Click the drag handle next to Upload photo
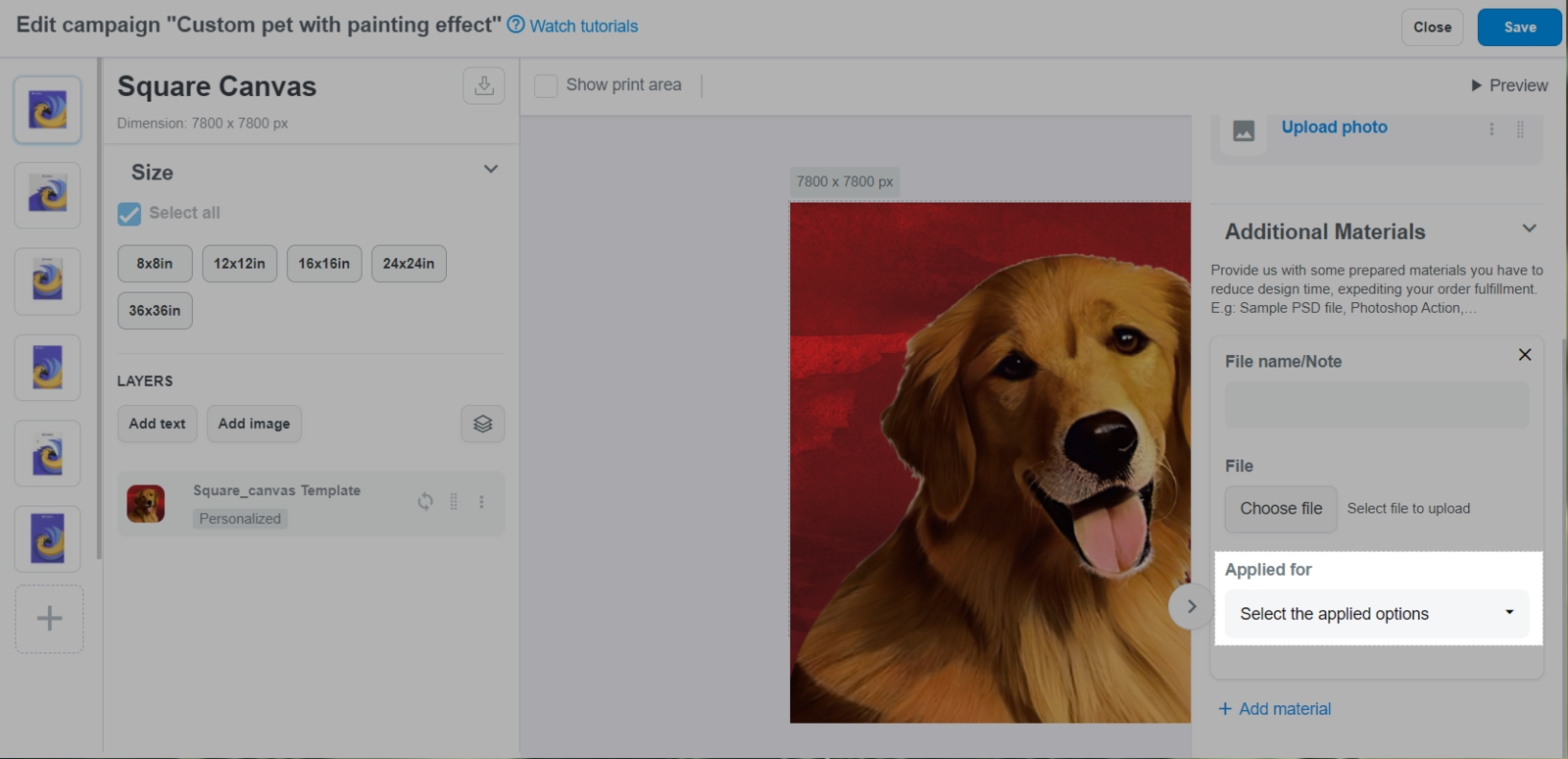 point(1520,129)
